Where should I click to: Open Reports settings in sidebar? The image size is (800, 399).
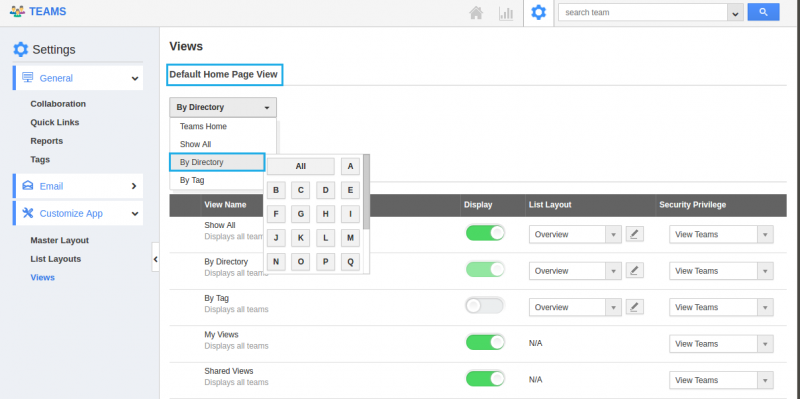[46, 141]
